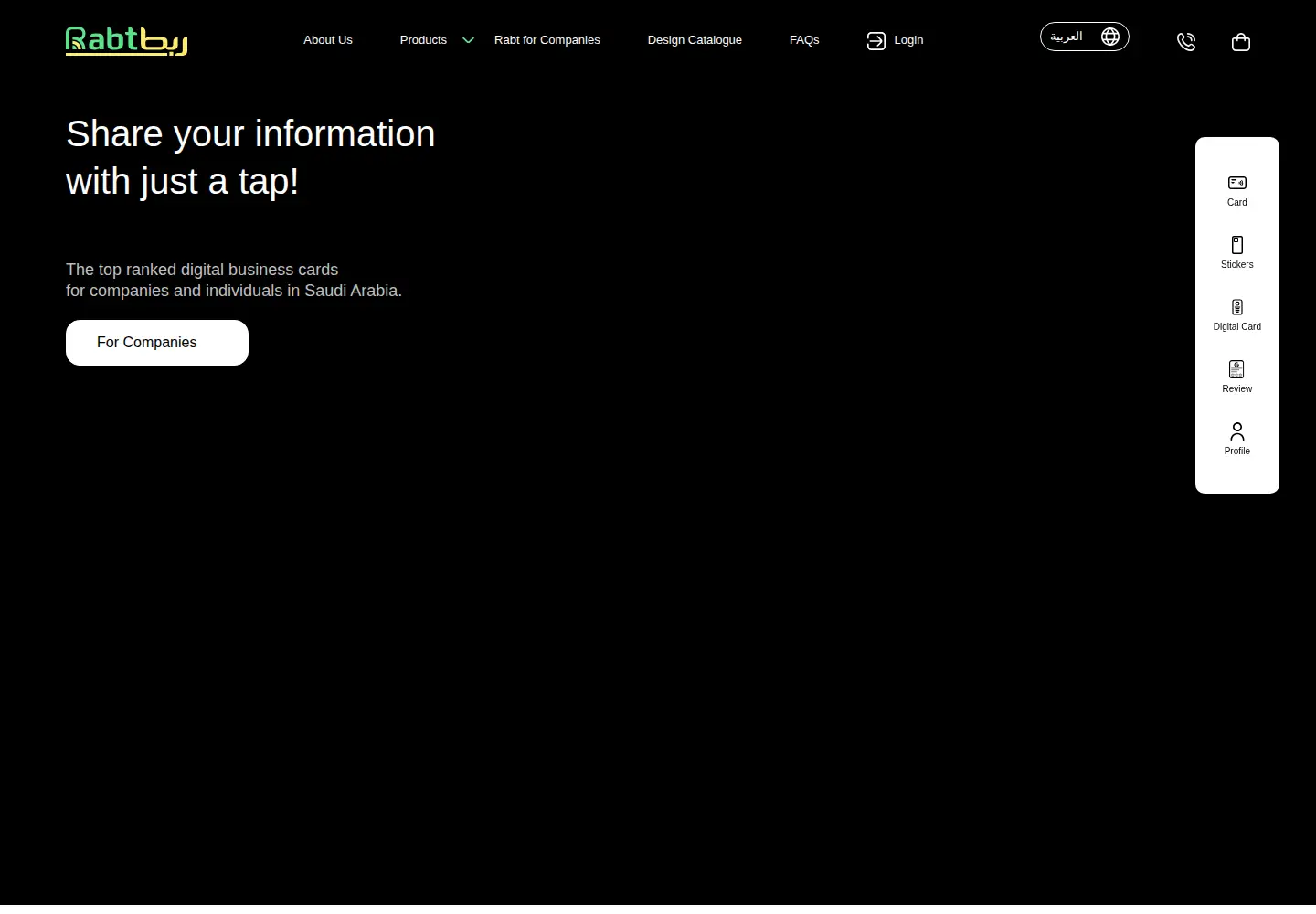
Task: Select the Stickers icon in sidebar
Action: point(1237,245)
